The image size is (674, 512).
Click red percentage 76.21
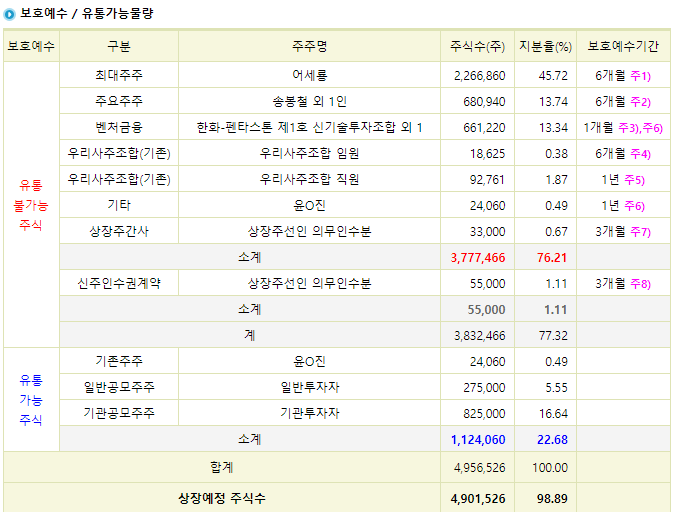tap(552, 258)
